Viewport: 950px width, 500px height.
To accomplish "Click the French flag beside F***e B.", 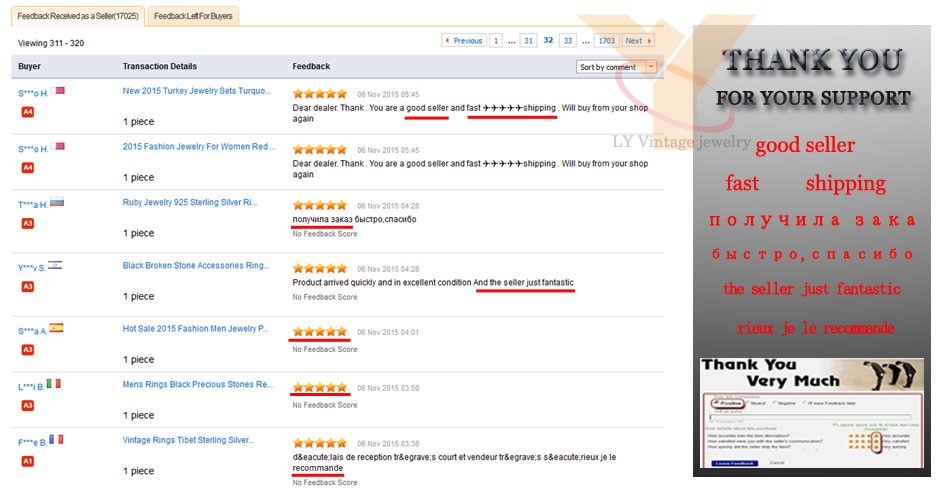I will tap(56, 439).
